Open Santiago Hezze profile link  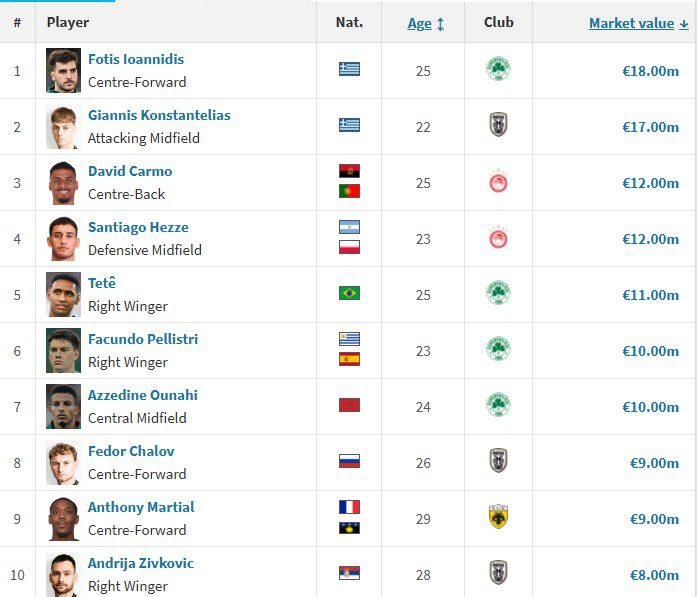click(138, 227)
